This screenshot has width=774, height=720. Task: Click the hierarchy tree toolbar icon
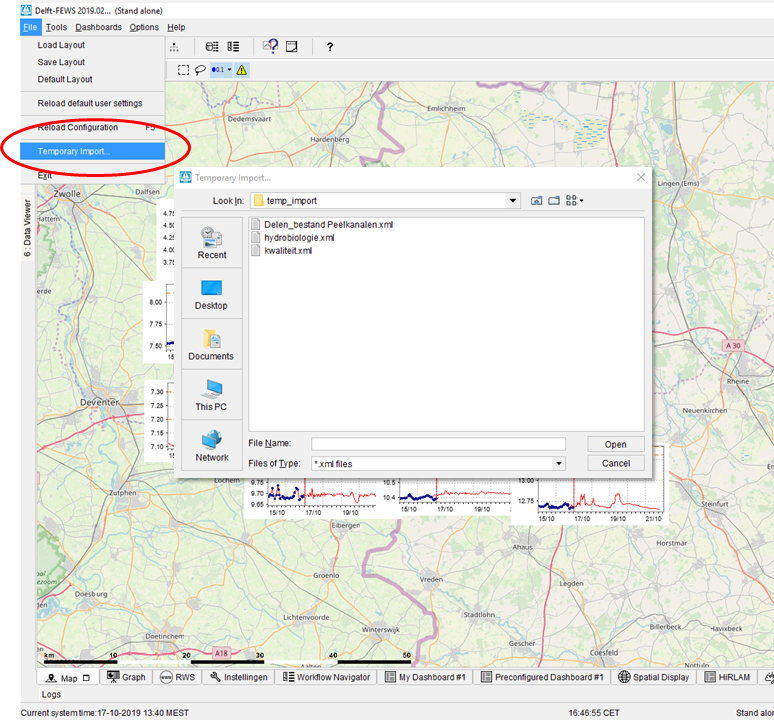[174, 47]
